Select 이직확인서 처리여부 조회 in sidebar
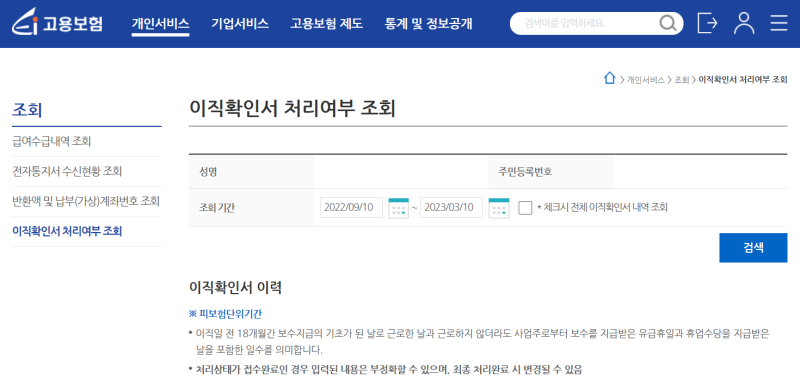The image size is (800, 384). [67, 231]
